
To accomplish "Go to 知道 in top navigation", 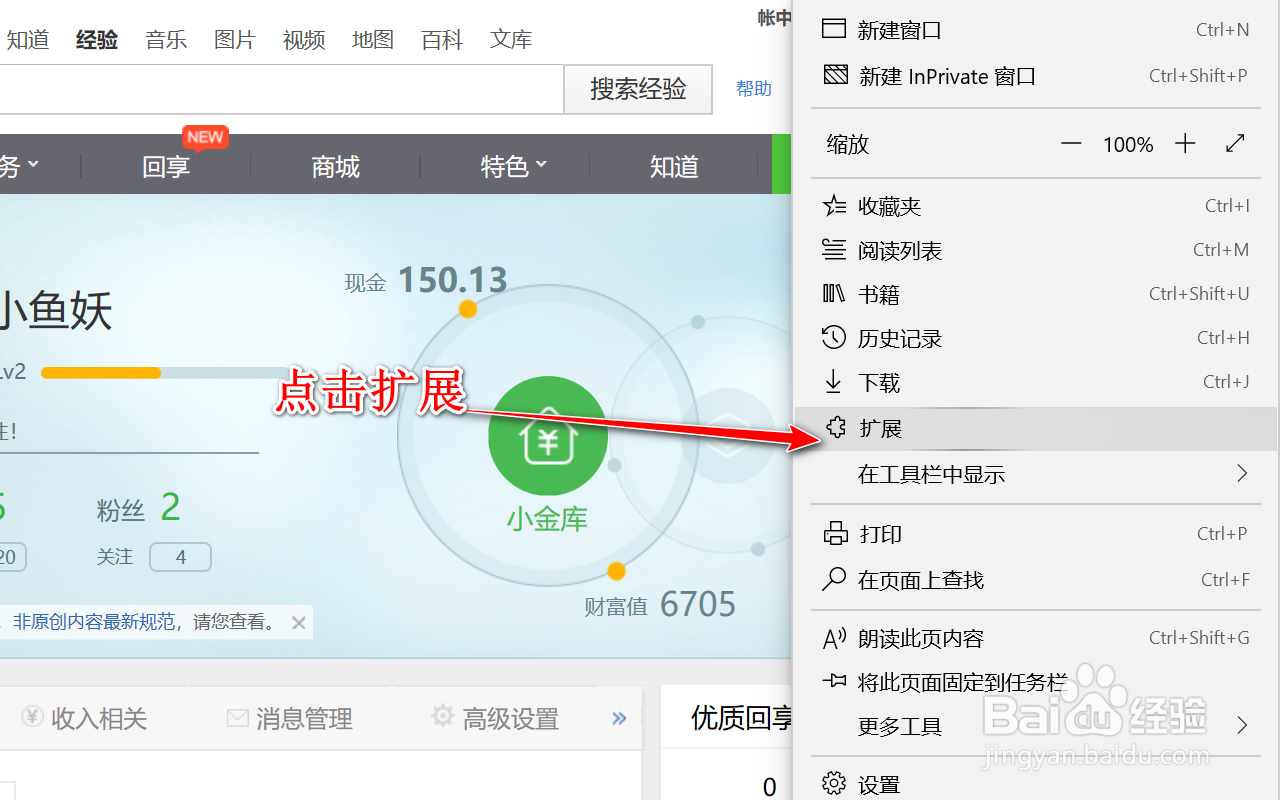I will [28, 40].
